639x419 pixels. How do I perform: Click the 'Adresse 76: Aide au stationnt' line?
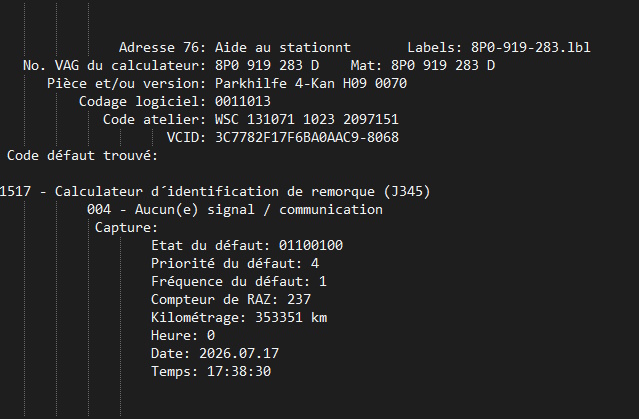pyautogui.click(x=235, y=48)
